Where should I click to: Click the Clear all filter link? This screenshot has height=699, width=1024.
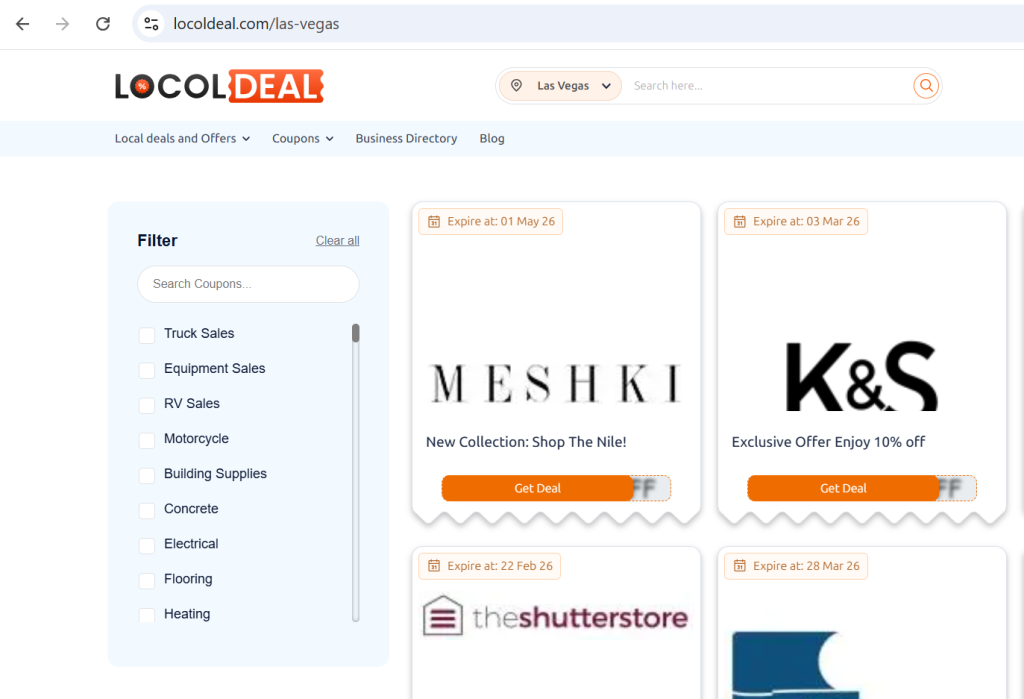click(337, 241)
